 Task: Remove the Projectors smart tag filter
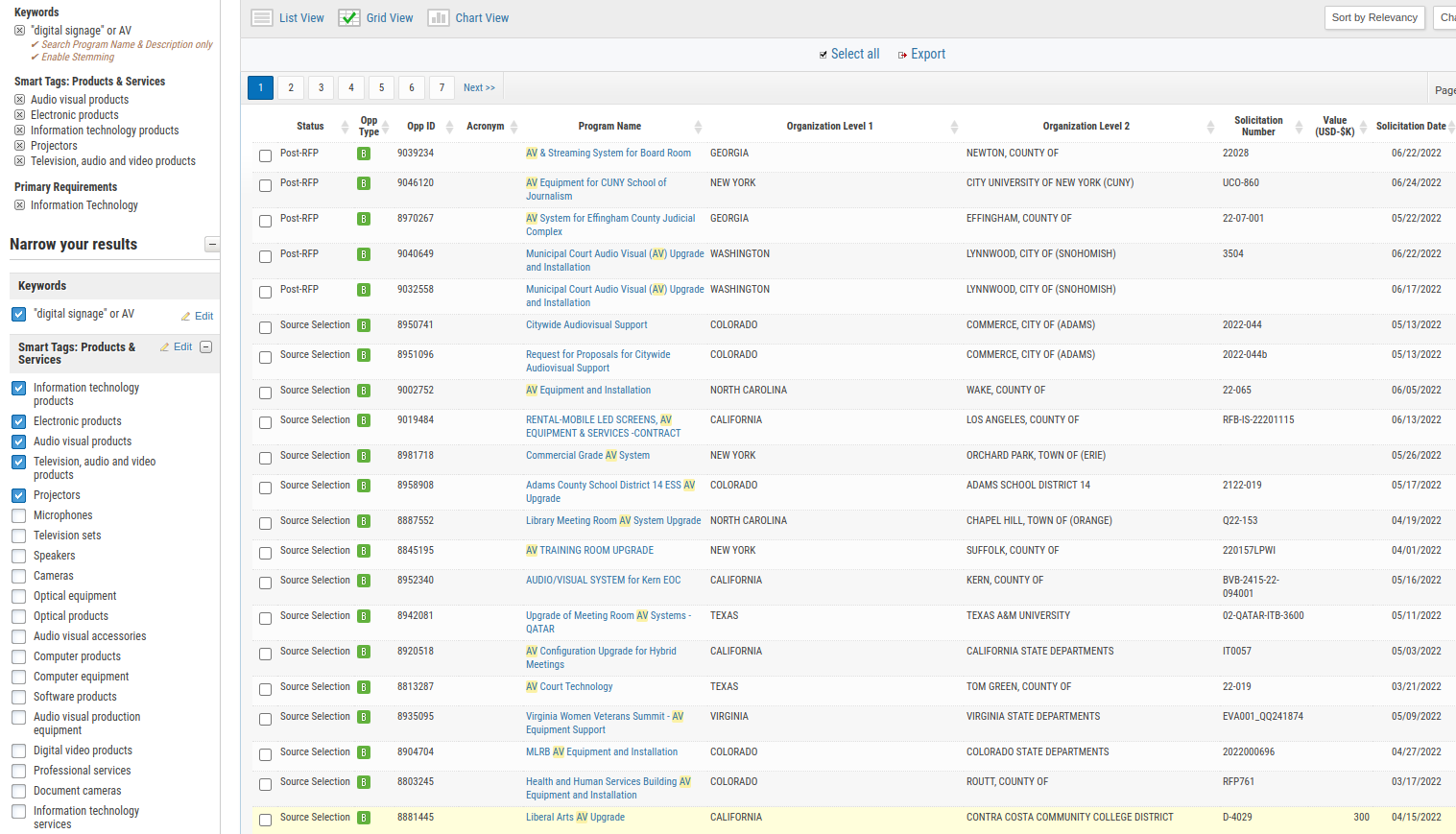(x=19, y=146)
